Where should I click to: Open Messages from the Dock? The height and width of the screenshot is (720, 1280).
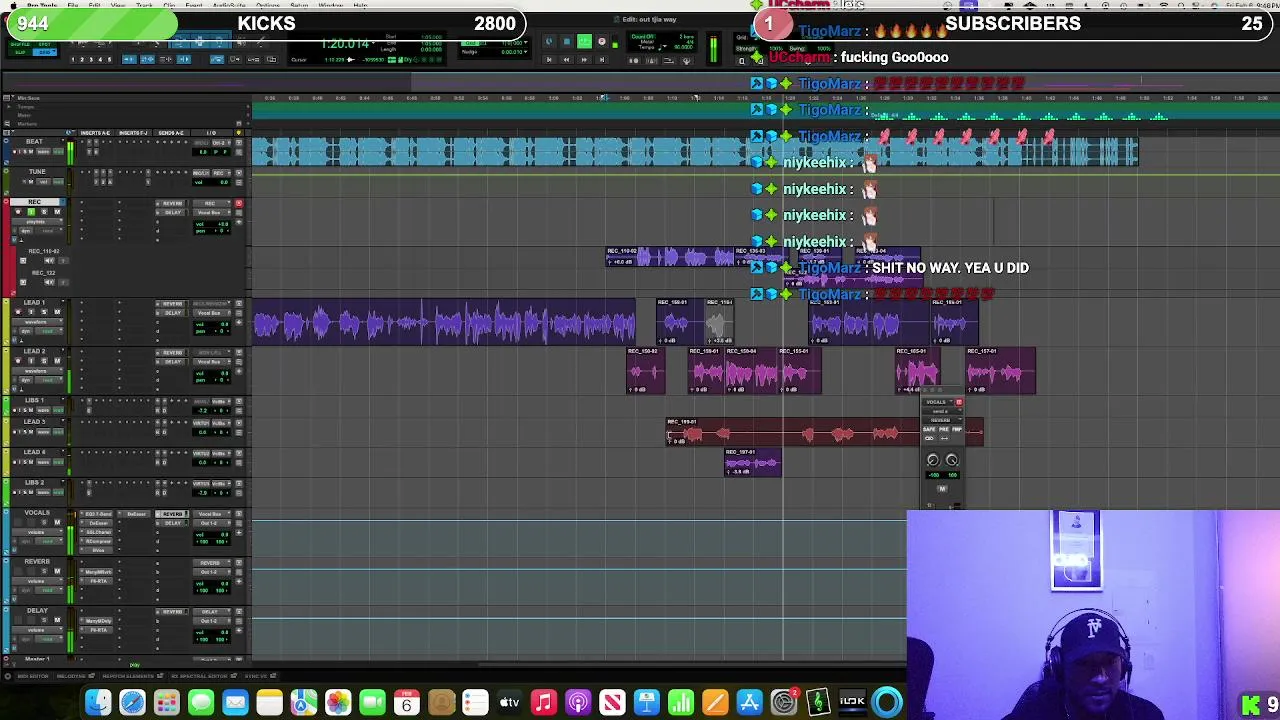(x=200, y=703)
